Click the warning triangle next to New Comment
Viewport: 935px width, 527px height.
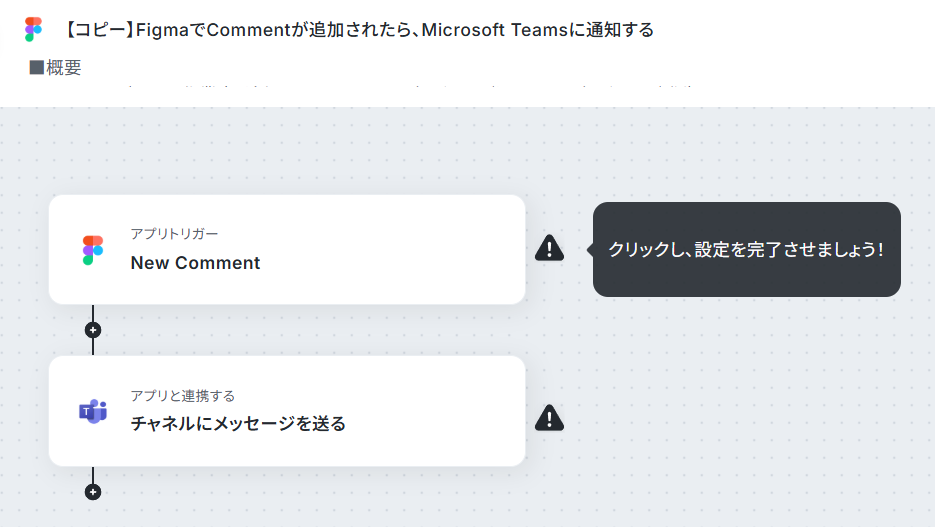tap(549, 248)
